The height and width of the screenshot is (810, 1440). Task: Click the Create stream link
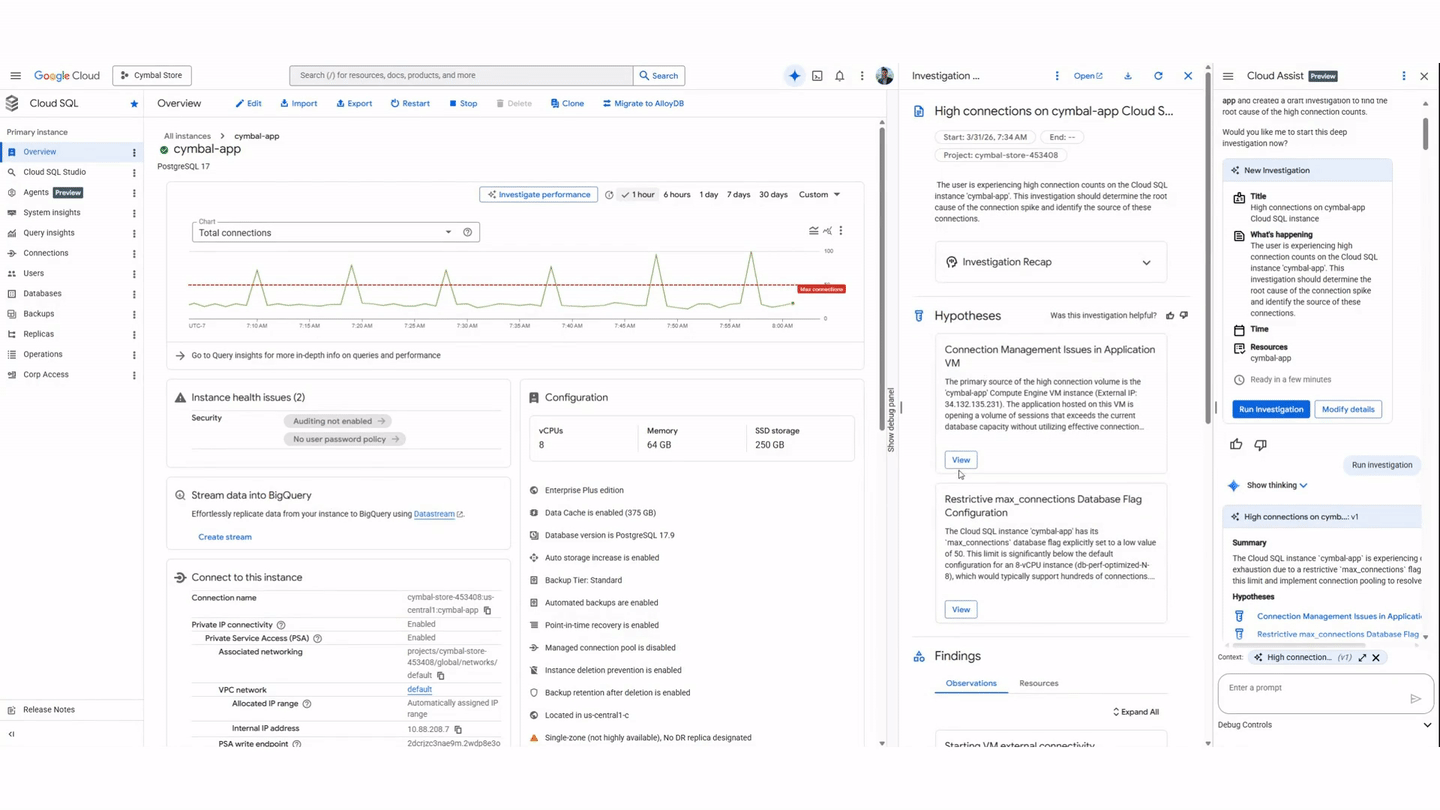(225, 537)
